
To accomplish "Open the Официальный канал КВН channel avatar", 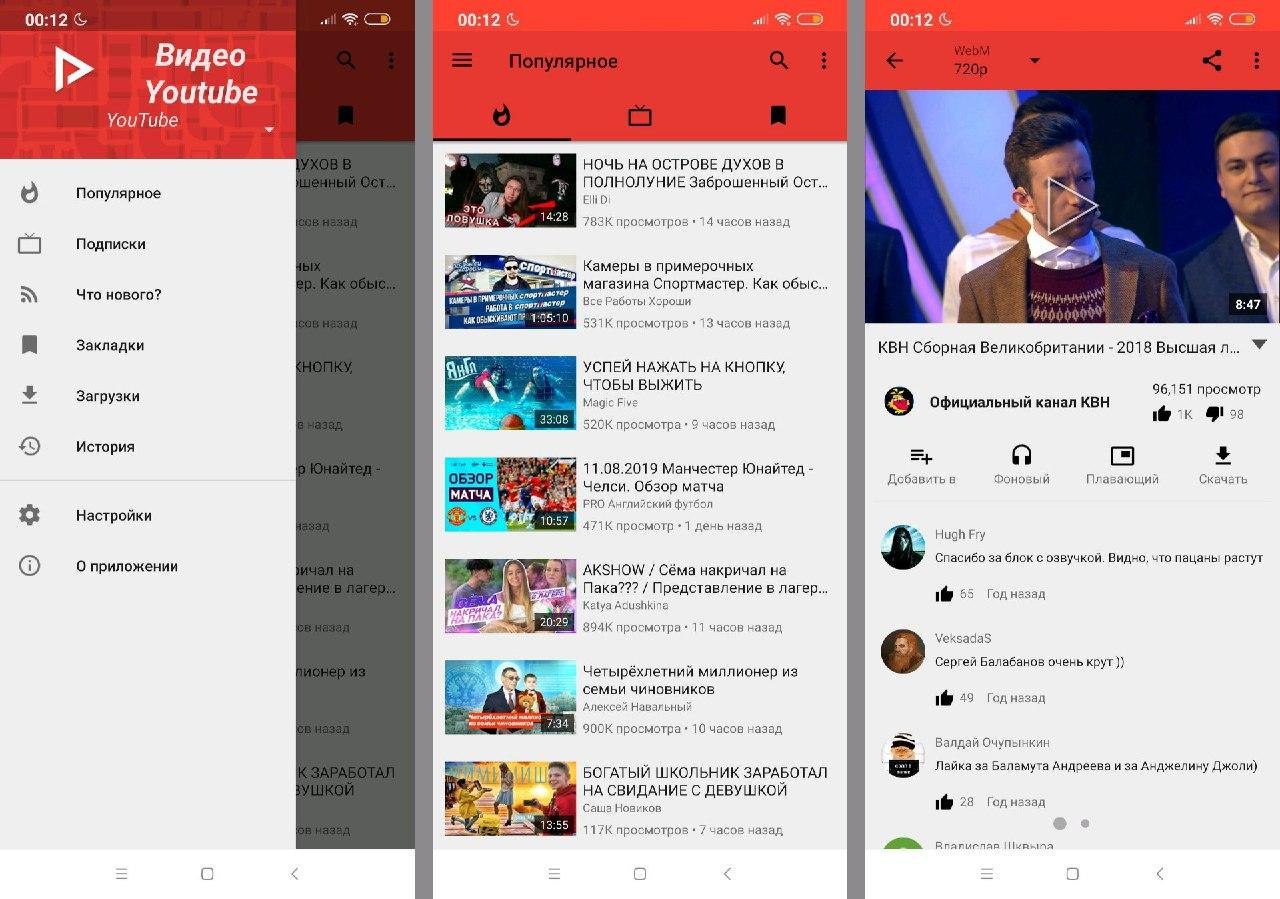I will 899,402.
